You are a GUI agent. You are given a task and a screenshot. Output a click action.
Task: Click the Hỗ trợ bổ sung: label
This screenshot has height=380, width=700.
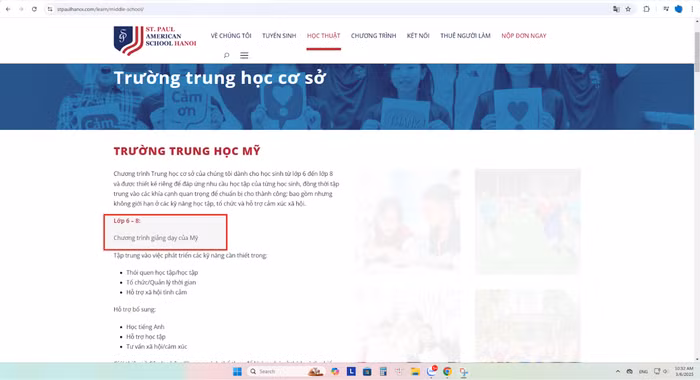point(134,309)
